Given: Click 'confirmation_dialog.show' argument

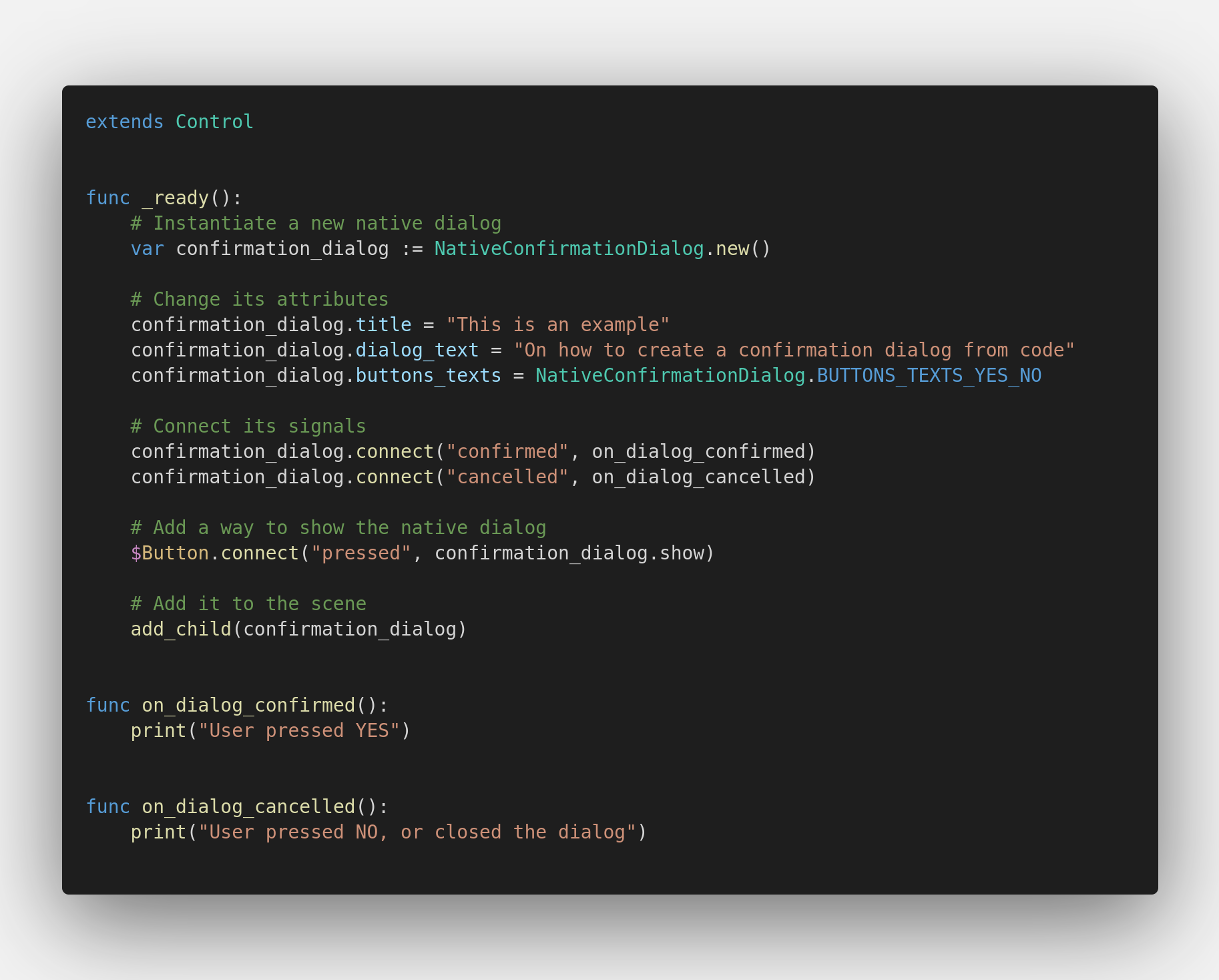Looking at the screenshot, I should [x=569, y=553].
